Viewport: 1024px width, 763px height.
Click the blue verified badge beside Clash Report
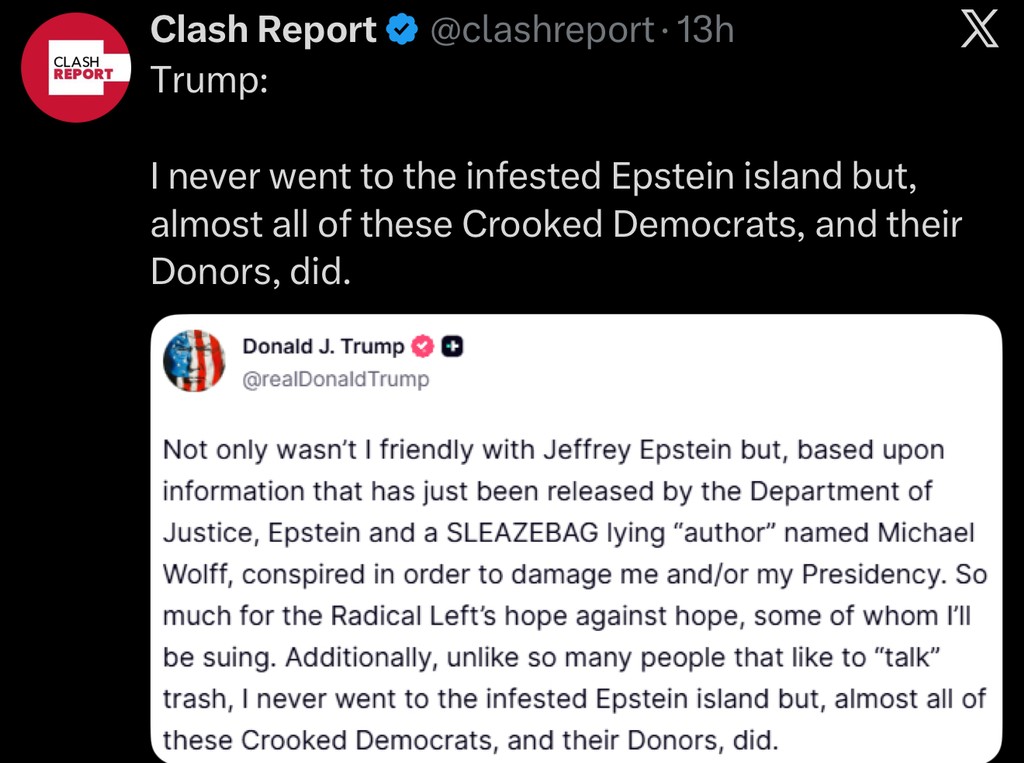click(401, 32)
